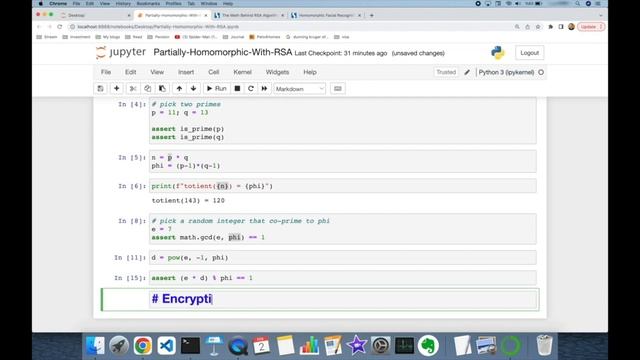The image size is (640, 360).
Task: Cut selected cells with the scissors icon
Action: 133,89
